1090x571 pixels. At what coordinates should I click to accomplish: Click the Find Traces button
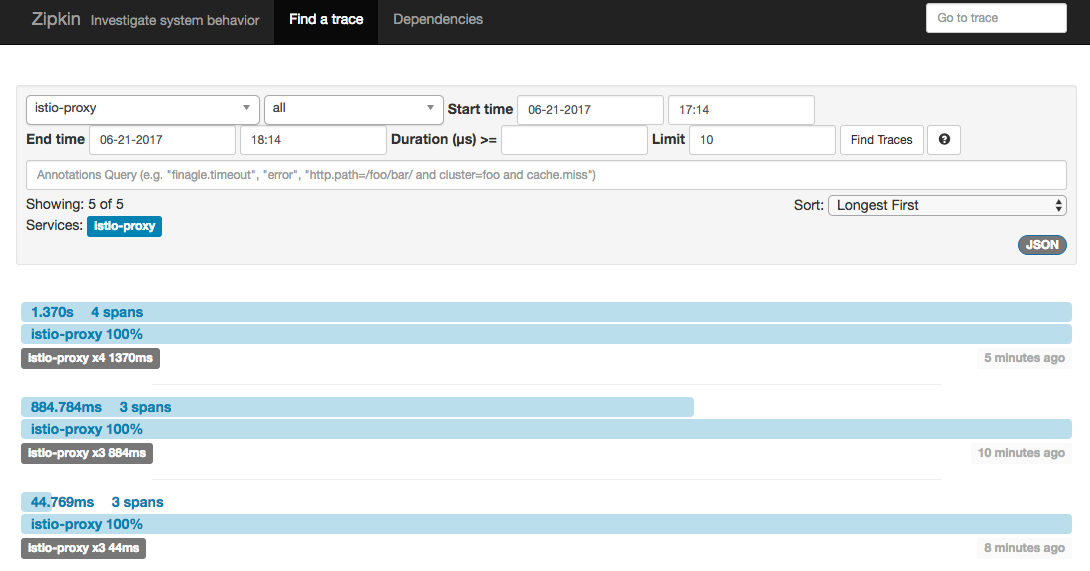point(881,140)
